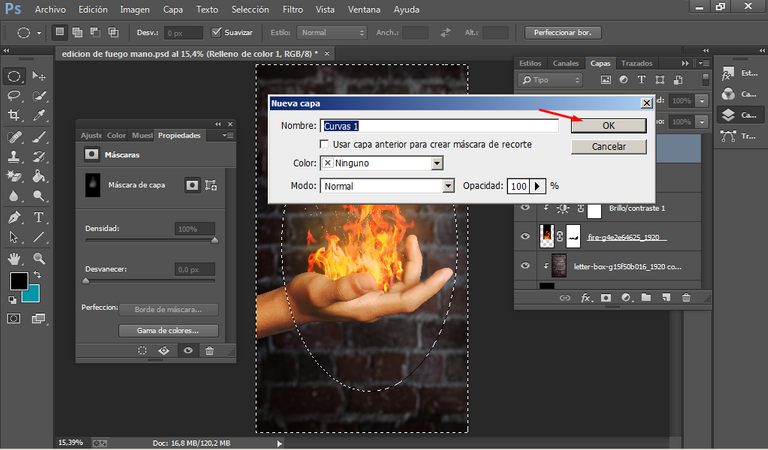Choose subtract from selection mode
Screen dimensions: 768x450
pyautogui.click(x=95, y=32)
